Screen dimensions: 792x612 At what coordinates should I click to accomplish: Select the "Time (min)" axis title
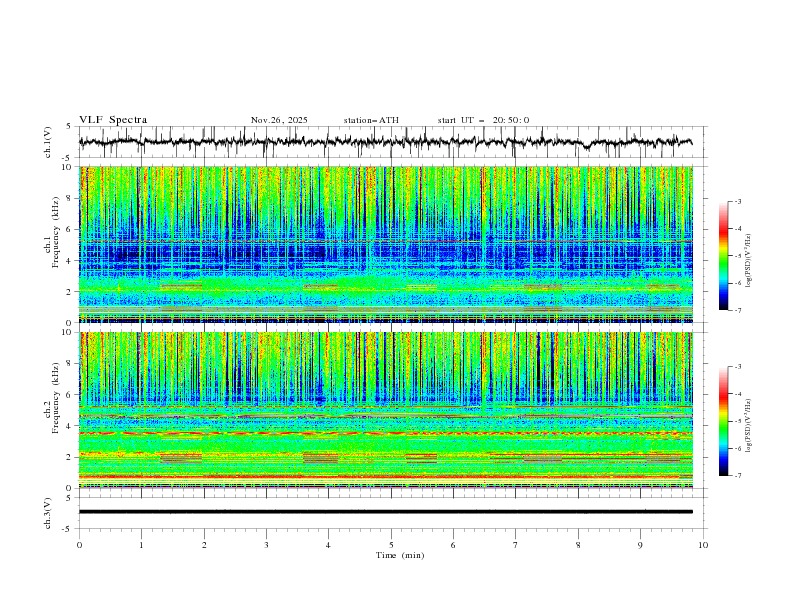tap(400, 555)
